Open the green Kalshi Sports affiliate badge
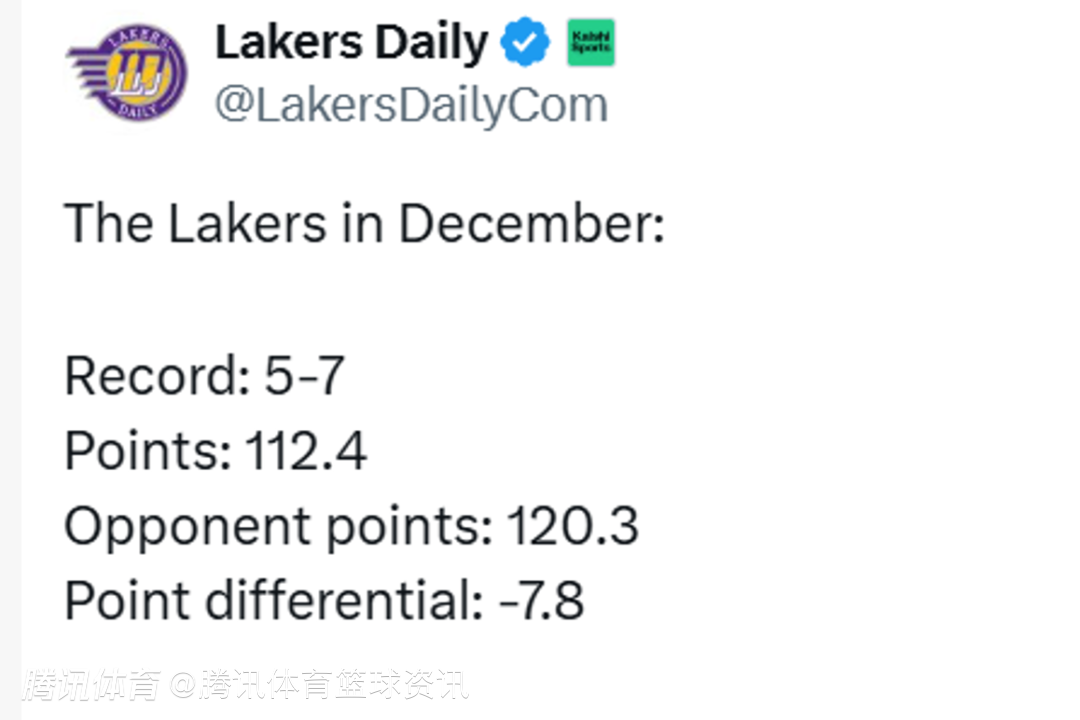The image size is (1080, 720). coord(591,44)
